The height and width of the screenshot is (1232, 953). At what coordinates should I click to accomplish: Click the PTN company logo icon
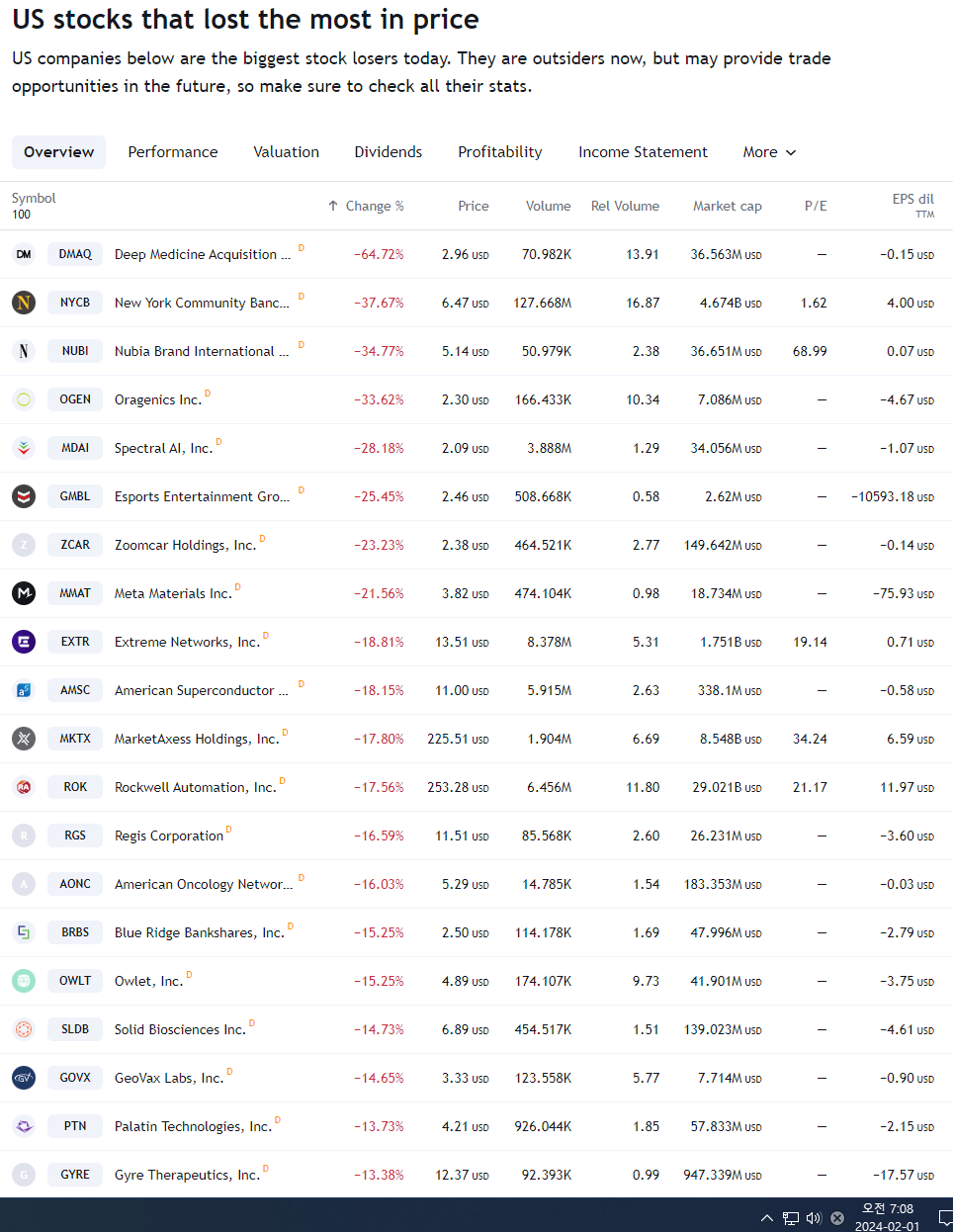[x=24, y=1126]
